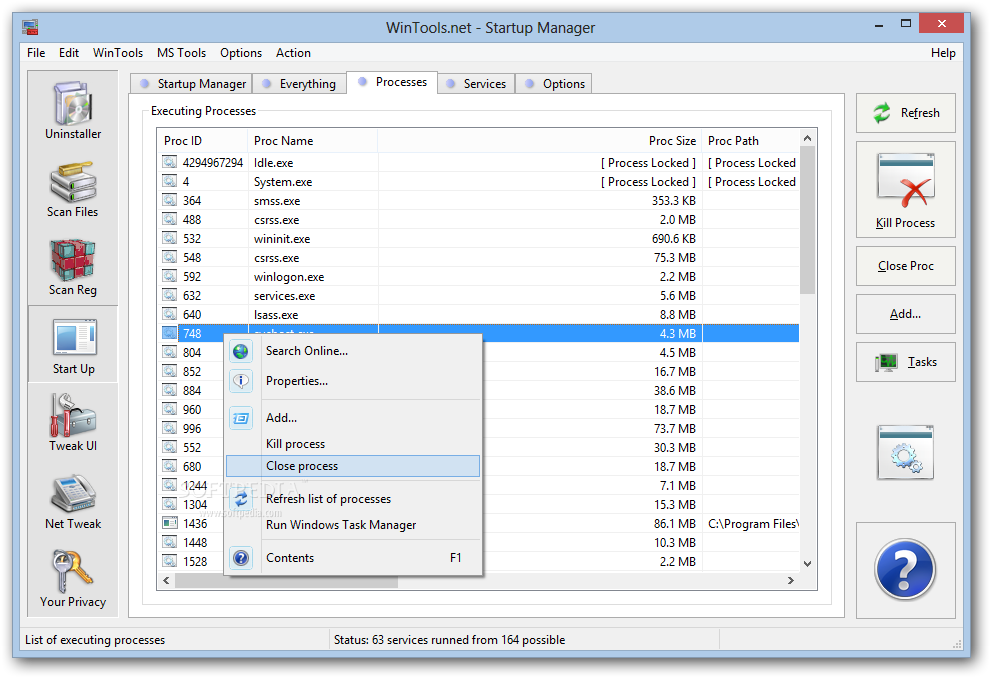
Task: Open the Options menu in menu bar
Action: tap(241, 53)
